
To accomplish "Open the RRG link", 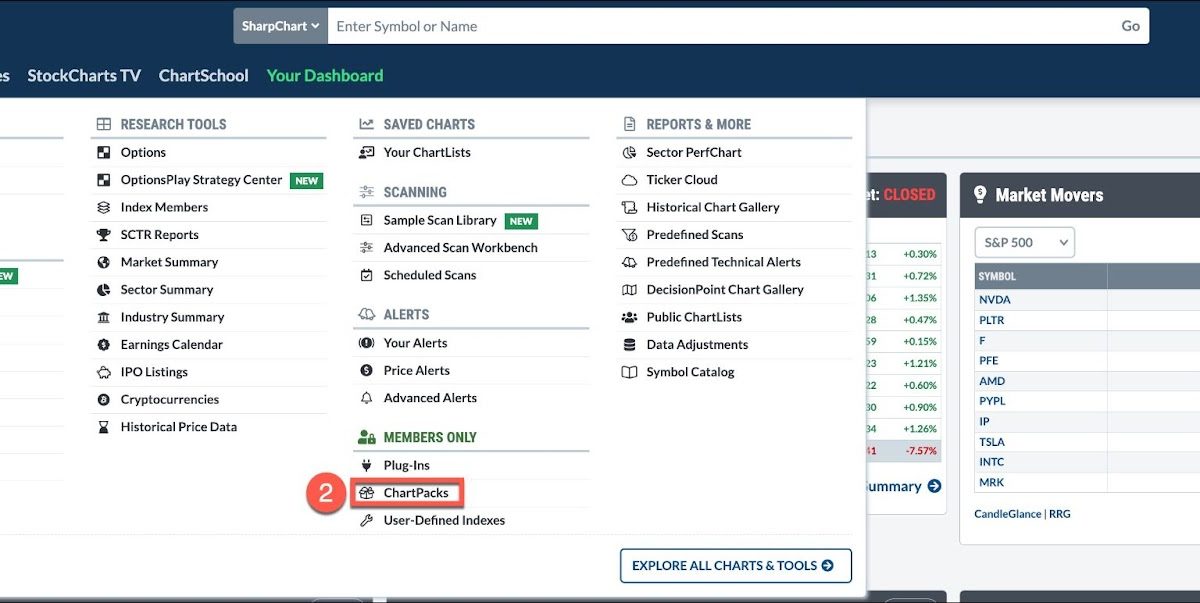I will pos(1060,514).
